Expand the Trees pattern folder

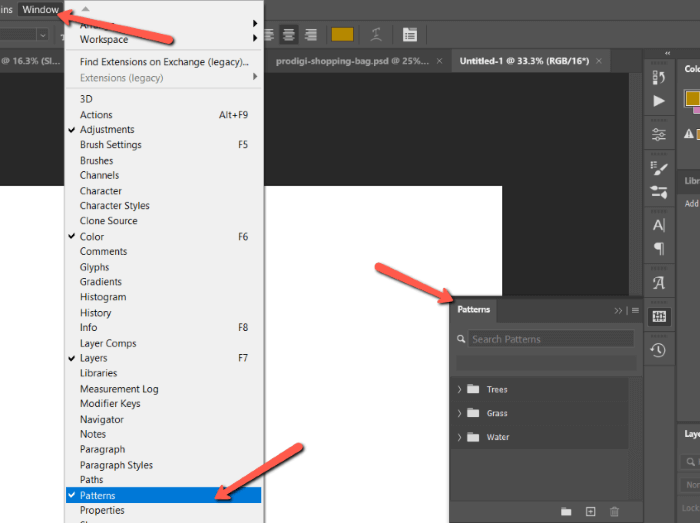point(460,389)
